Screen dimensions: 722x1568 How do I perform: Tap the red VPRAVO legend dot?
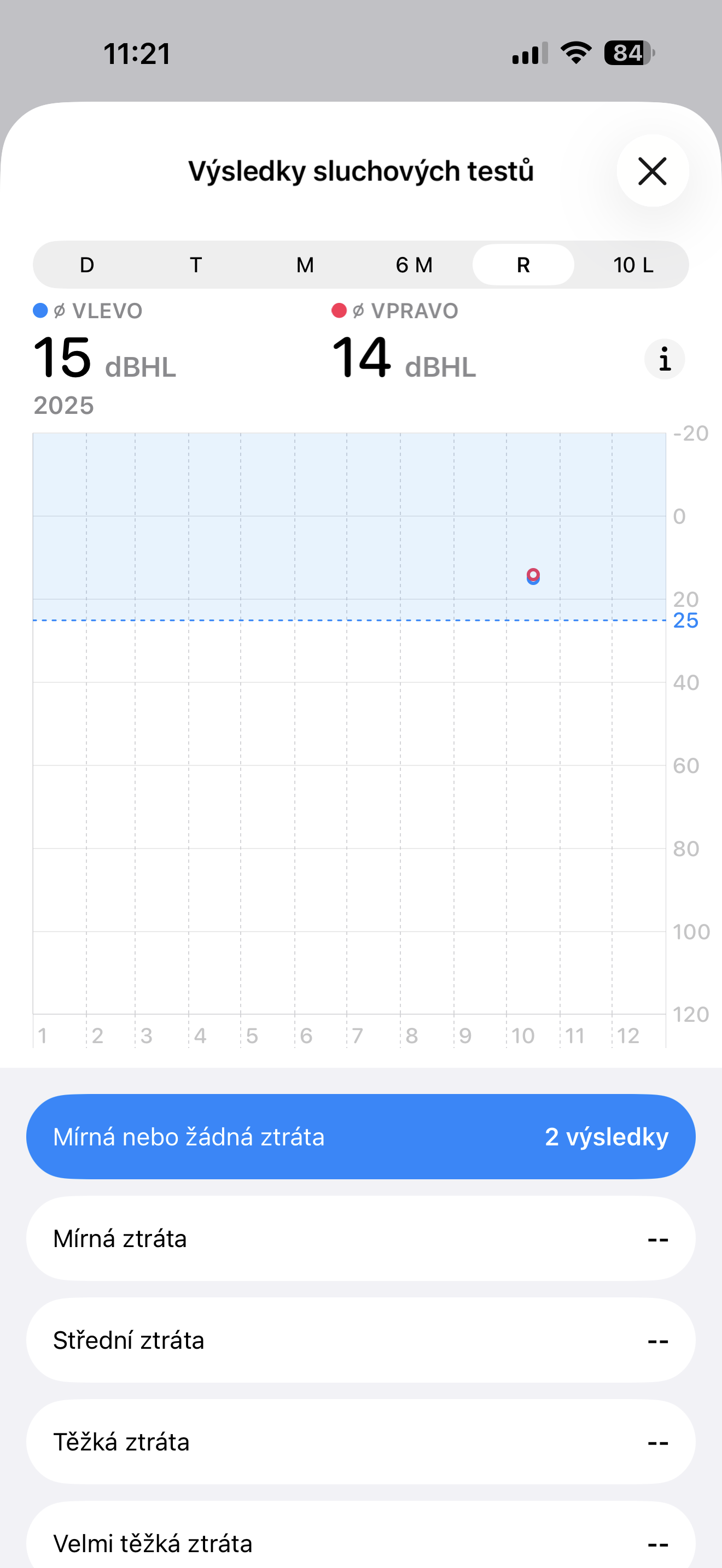tap(339, 311)
